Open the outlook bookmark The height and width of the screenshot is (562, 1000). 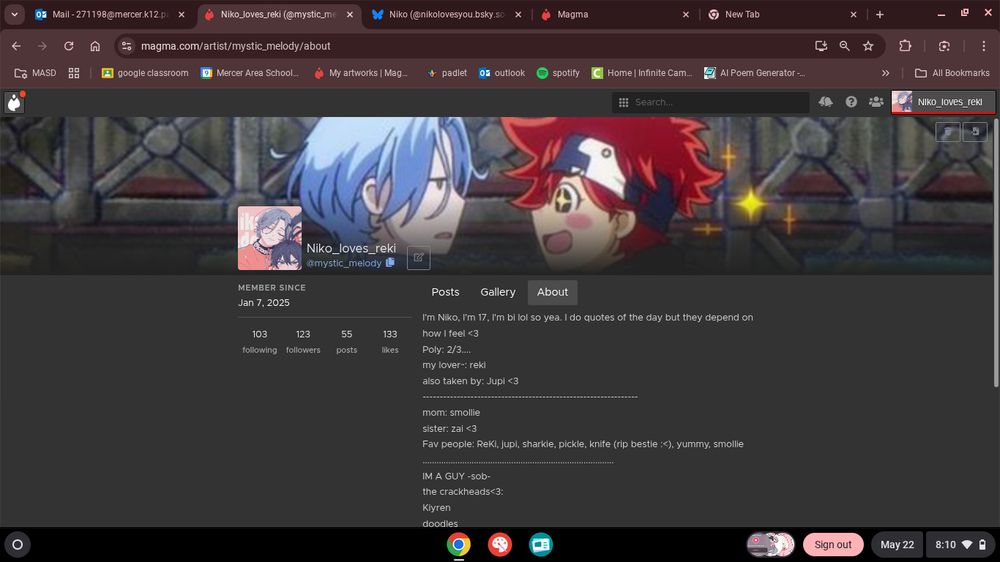(x=502, y=73)
